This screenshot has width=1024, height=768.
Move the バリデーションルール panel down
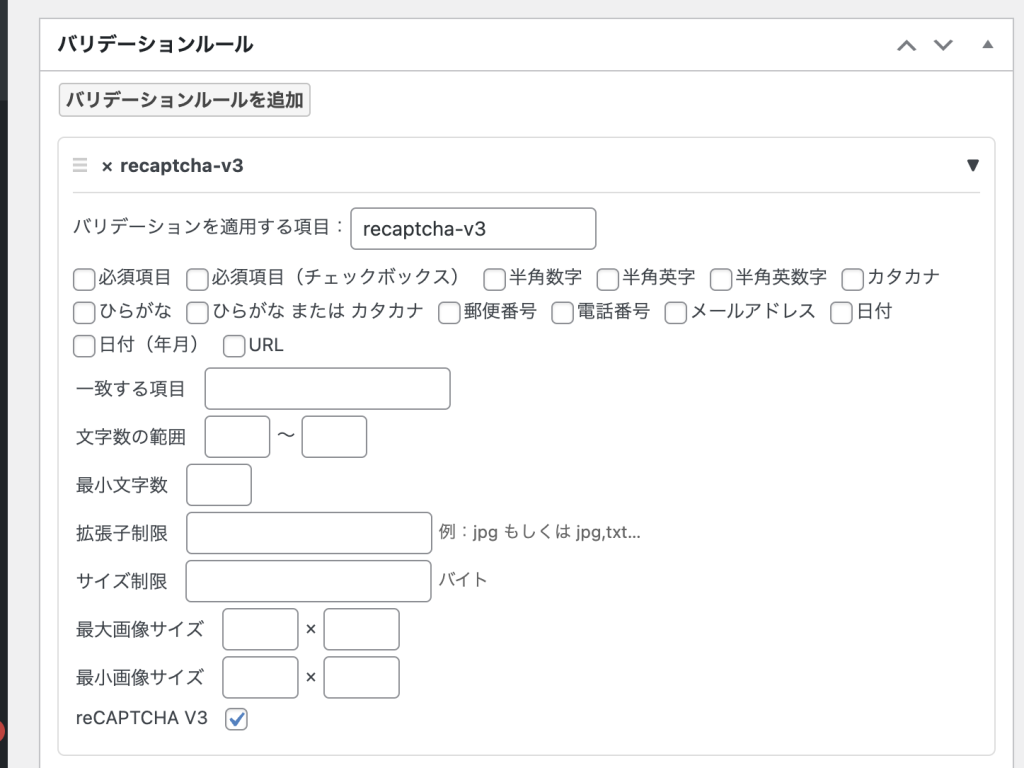943,45
